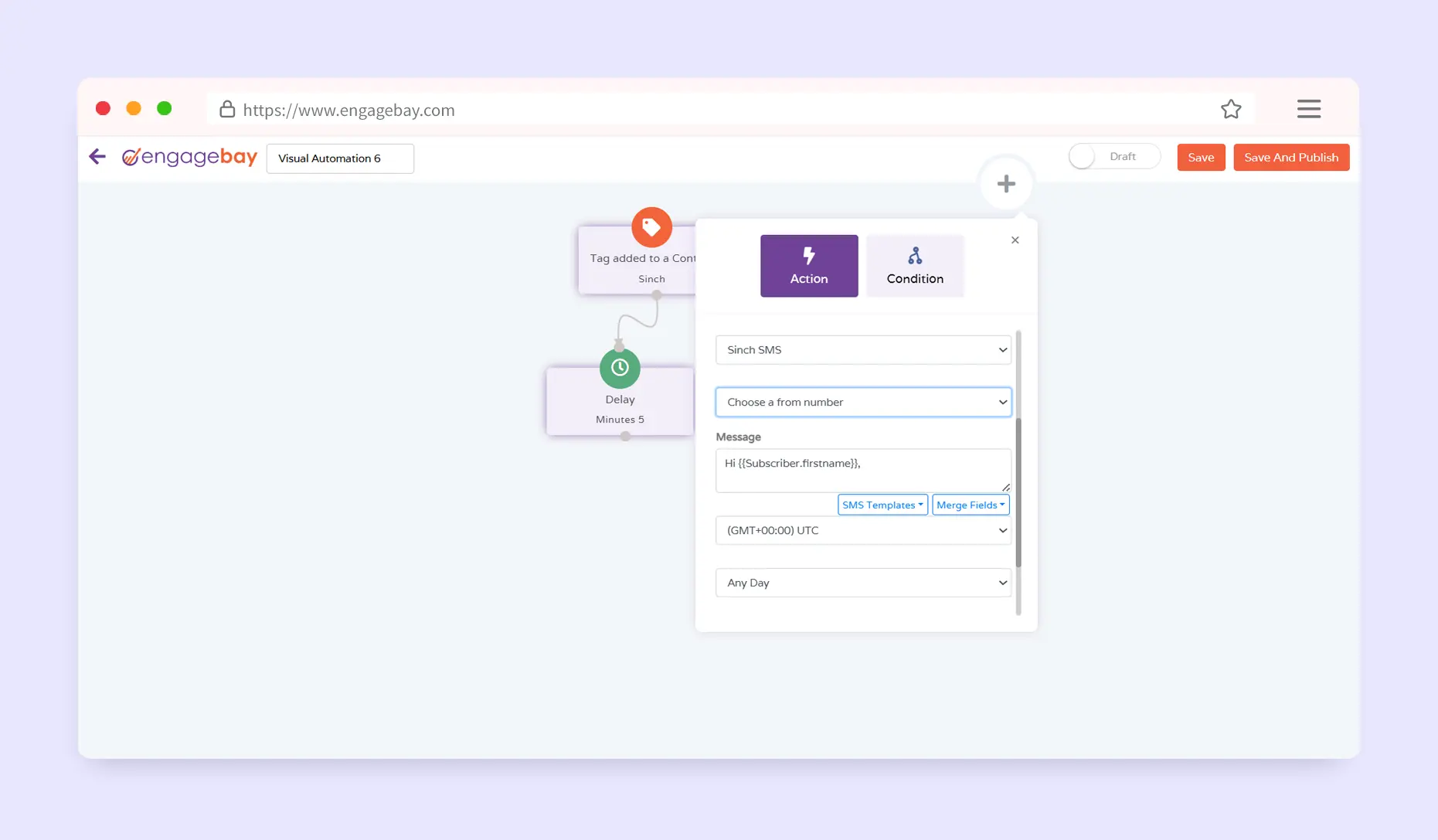Click the Save button
The image size is (1438, 840).
1200,158
